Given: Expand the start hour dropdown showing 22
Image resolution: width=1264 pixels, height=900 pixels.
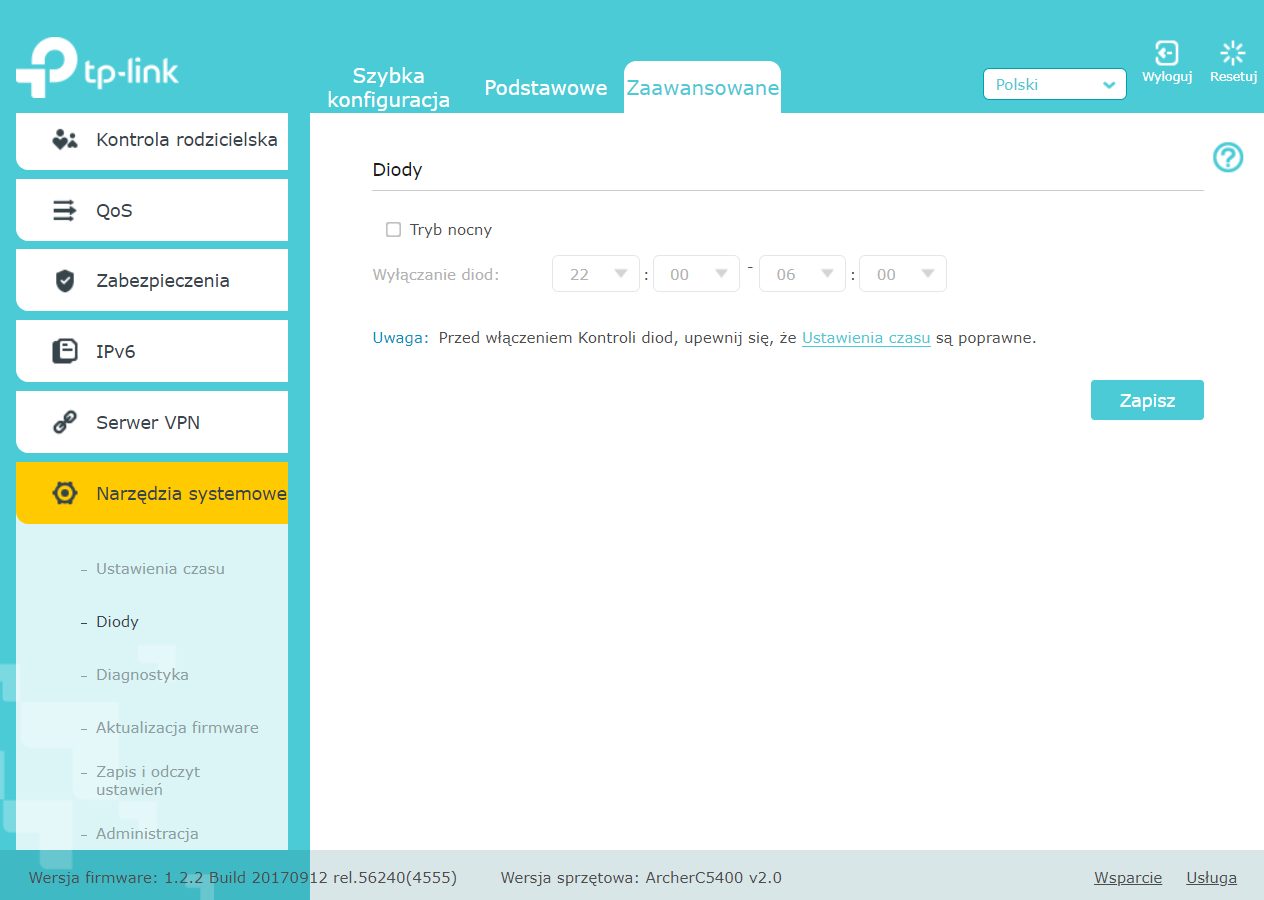Looking at the screenshot, I should 595,274.
